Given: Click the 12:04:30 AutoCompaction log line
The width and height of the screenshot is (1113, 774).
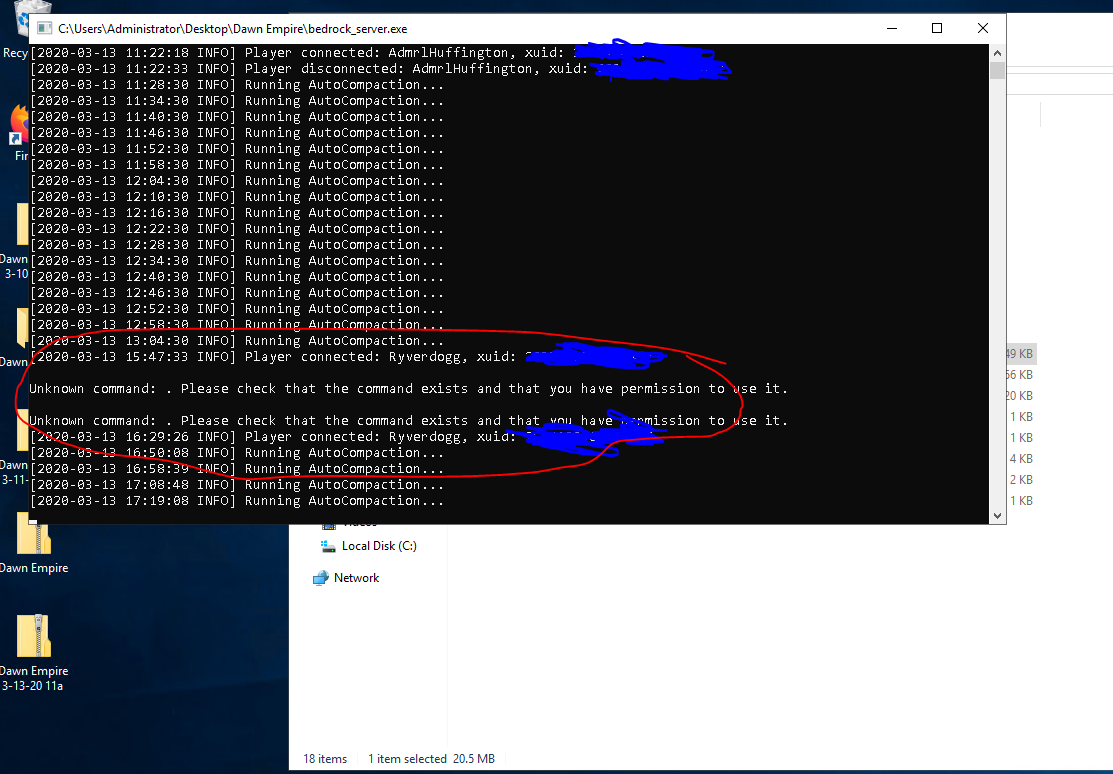Looking at the screenshot, I should (237, 181).
